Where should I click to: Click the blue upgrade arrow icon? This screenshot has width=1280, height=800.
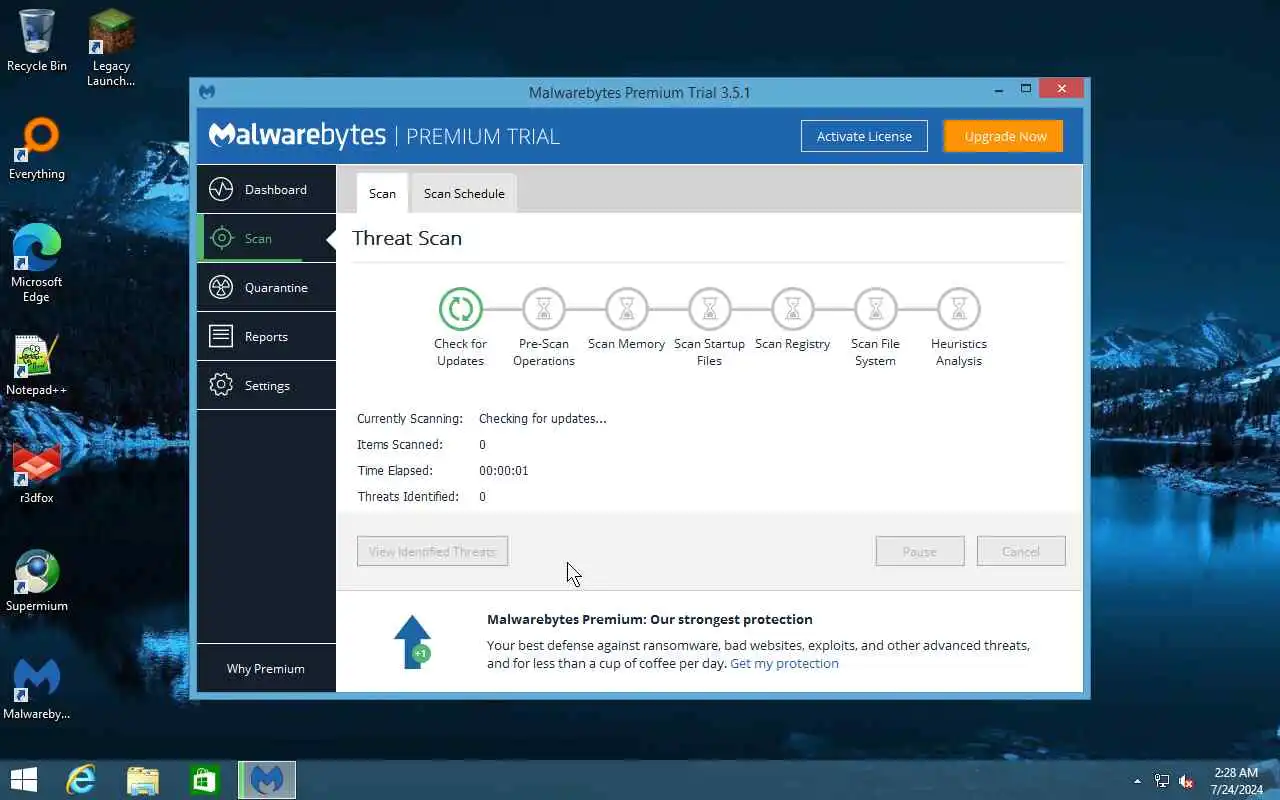click(412, 641)
